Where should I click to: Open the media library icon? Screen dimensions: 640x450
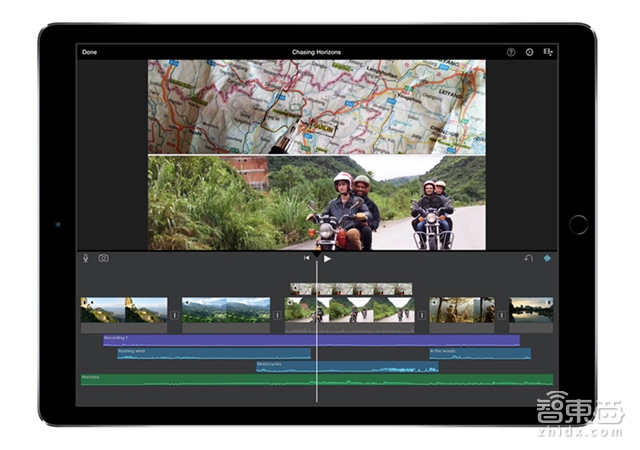[x=547, y=52]
